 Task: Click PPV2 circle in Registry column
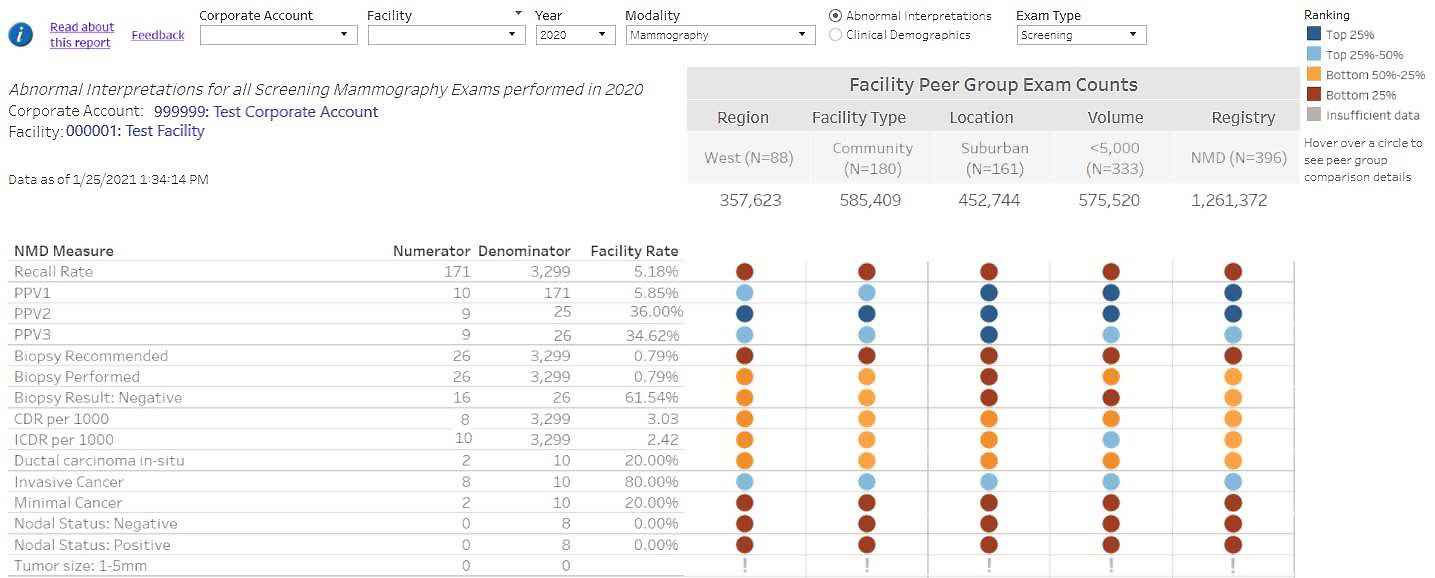point(1233,314)
